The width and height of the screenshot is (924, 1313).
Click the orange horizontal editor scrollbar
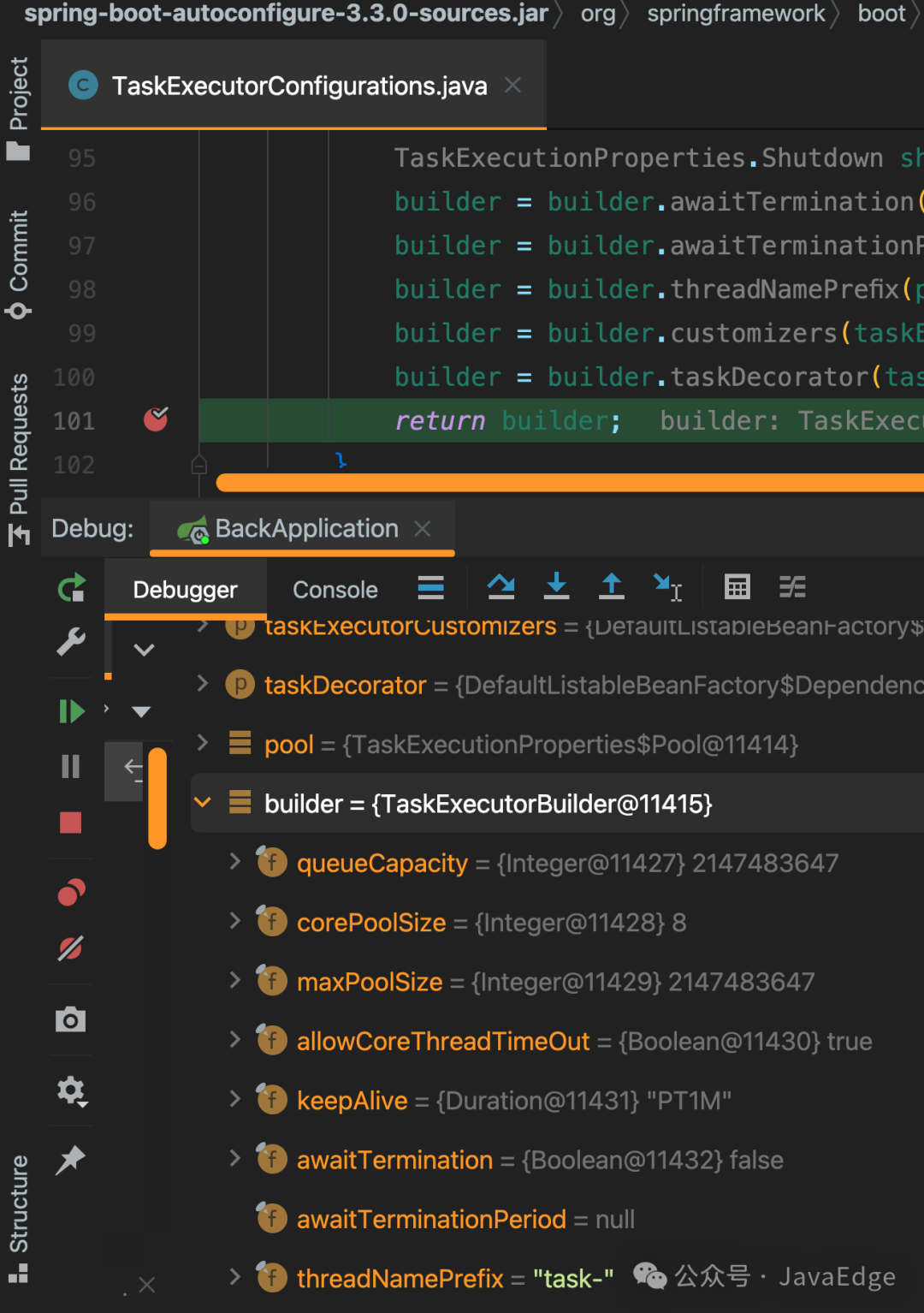565,483
